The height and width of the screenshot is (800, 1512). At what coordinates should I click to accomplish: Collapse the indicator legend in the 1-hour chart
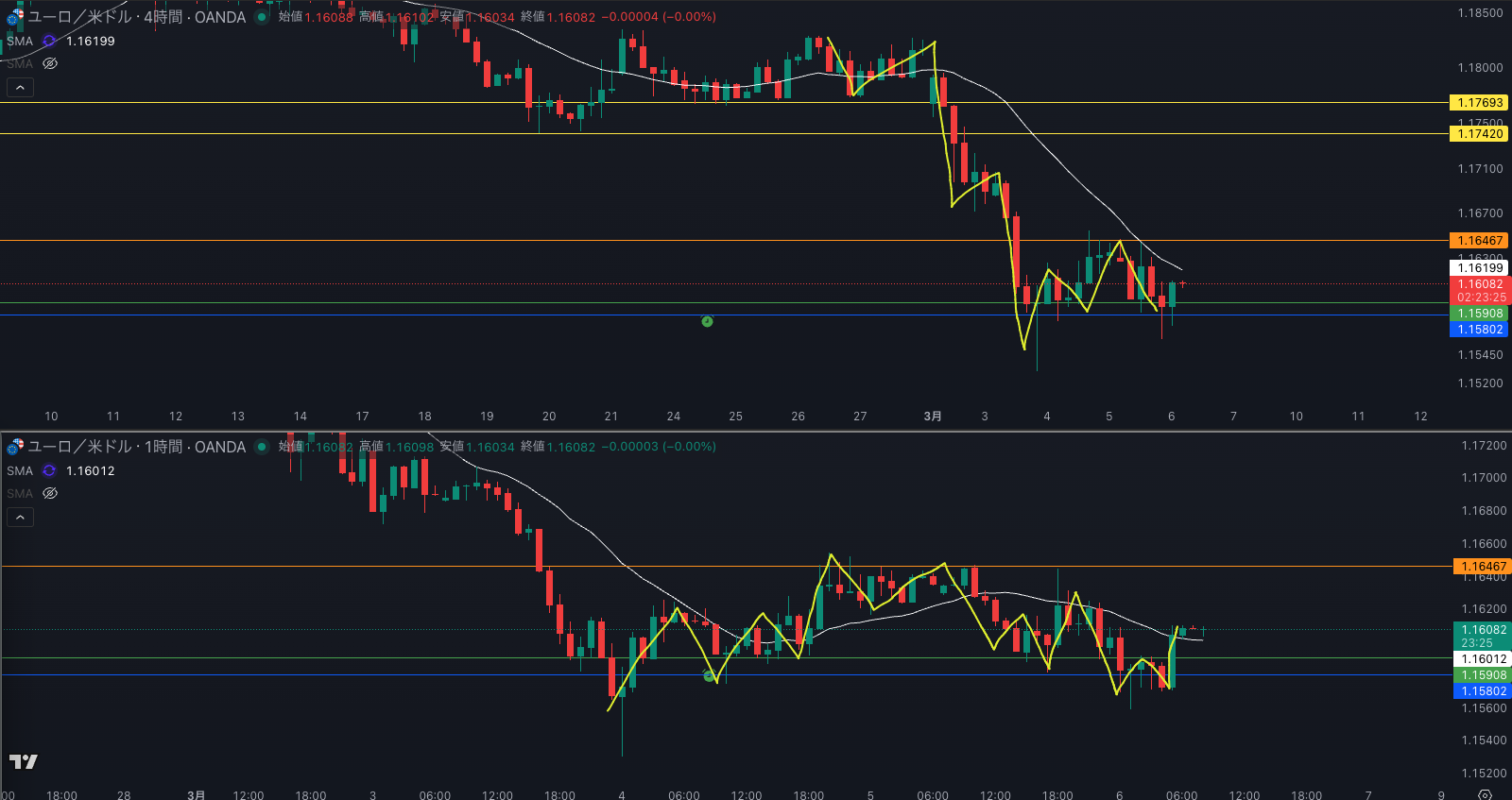20,517
